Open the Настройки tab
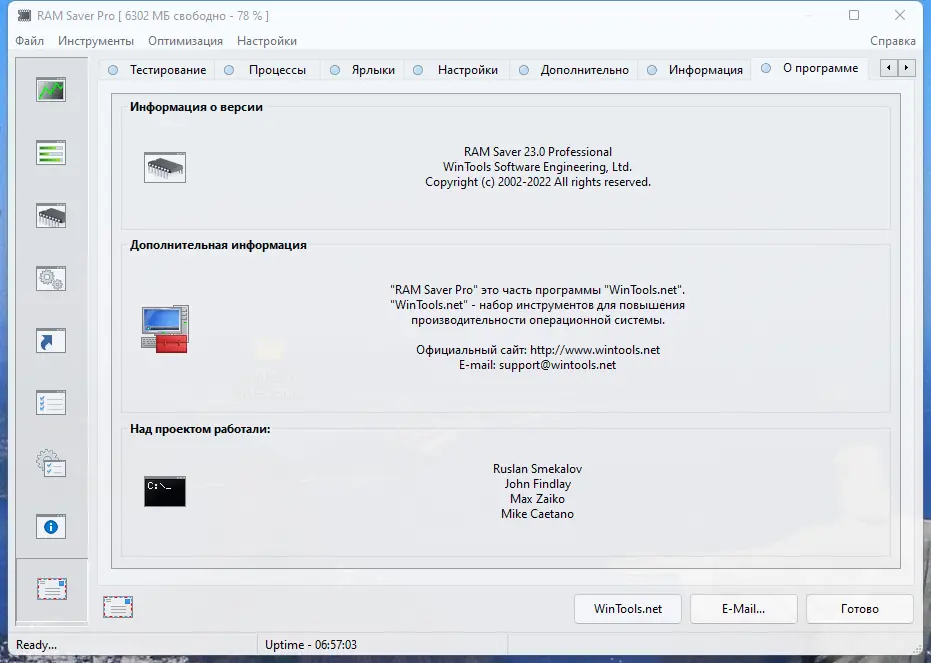 tap(455, 70)
